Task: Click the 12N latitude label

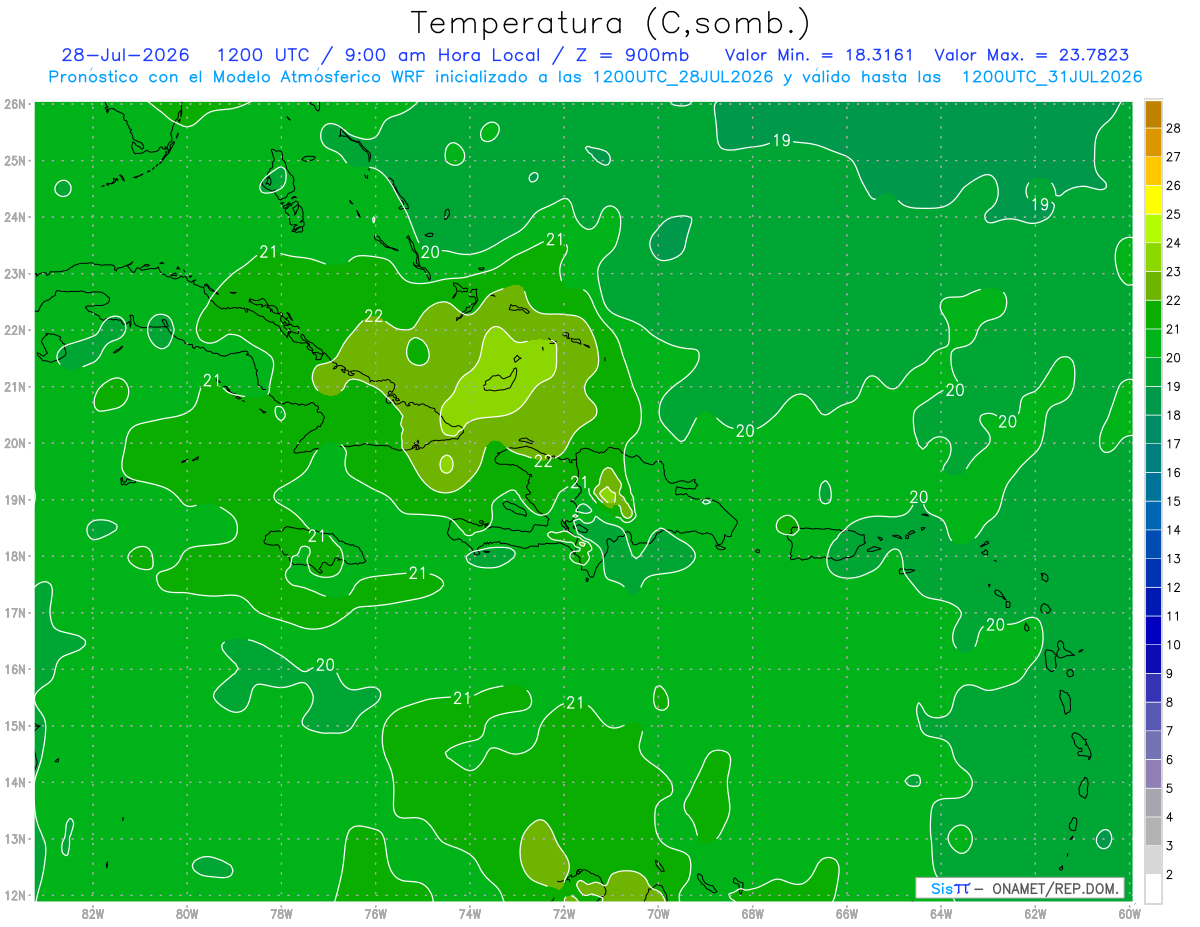Action: pyautogui.click(x=14, y=895)
